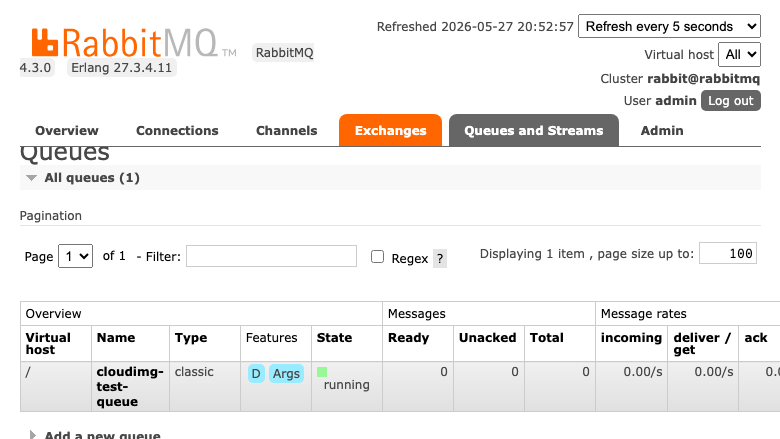Image resolution: width=780 pixels, height=439 pixels.
Task: Open the Exchanges tab
Action: point(390,130)
